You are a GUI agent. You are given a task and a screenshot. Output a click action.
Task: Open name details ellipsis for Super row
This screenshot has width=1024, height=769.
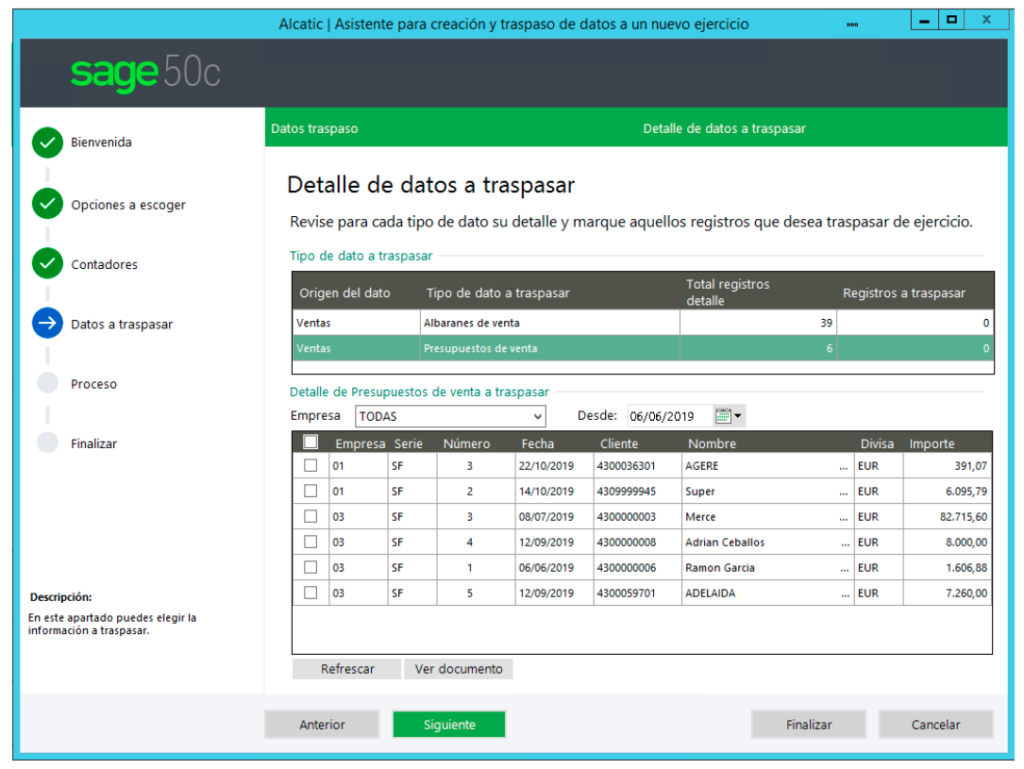click(x=844, y=492)
